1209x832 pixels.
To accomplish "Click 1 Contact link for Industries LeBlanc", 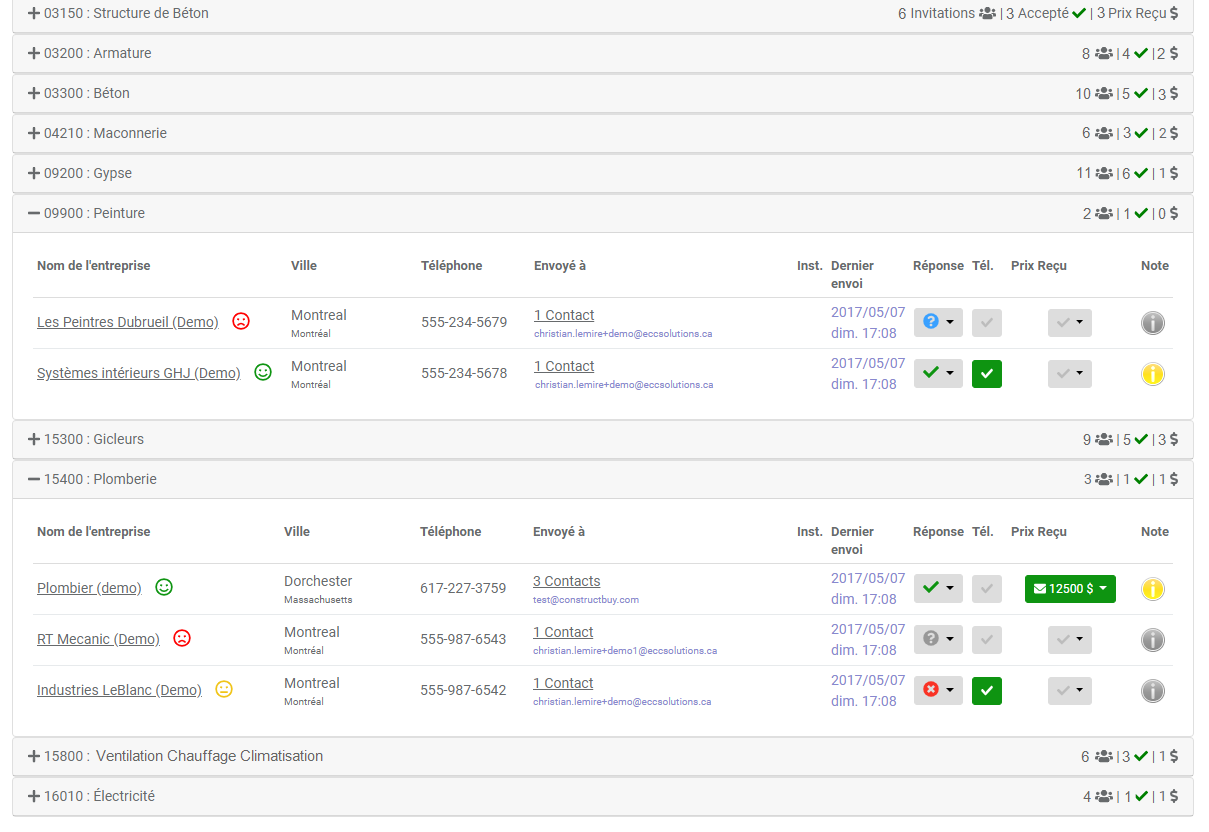I will point(563,683).
